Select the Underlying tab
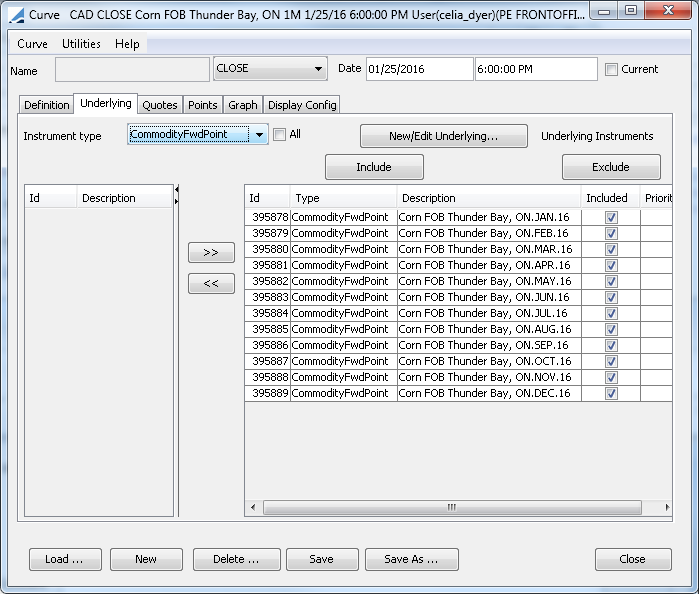This screenshot has width=699, height=594. coord(106,103)
